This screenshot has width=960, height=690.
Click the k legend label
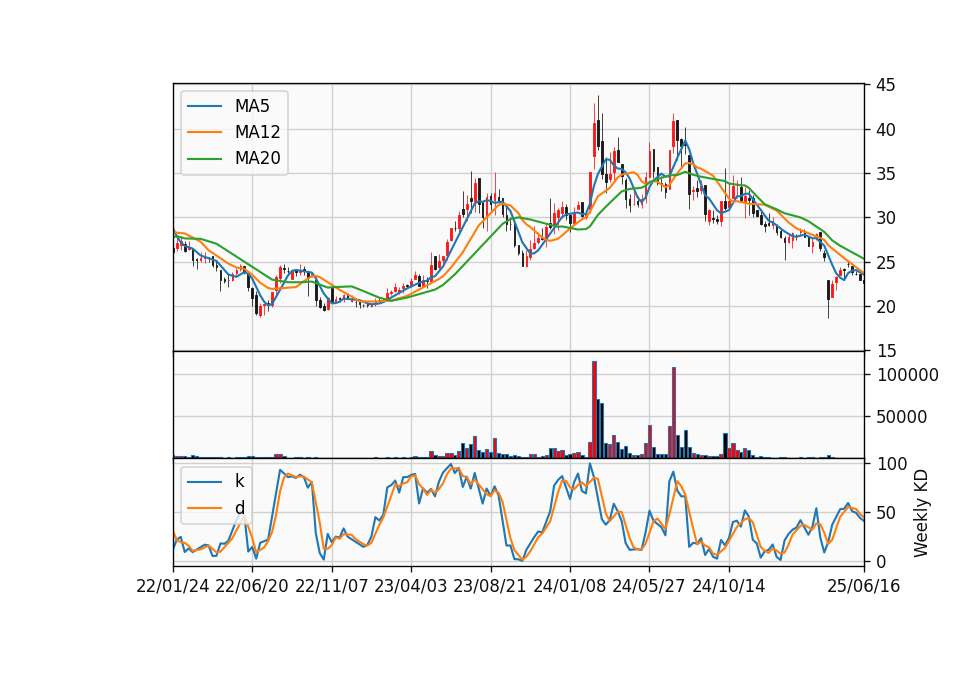point(239,481)
